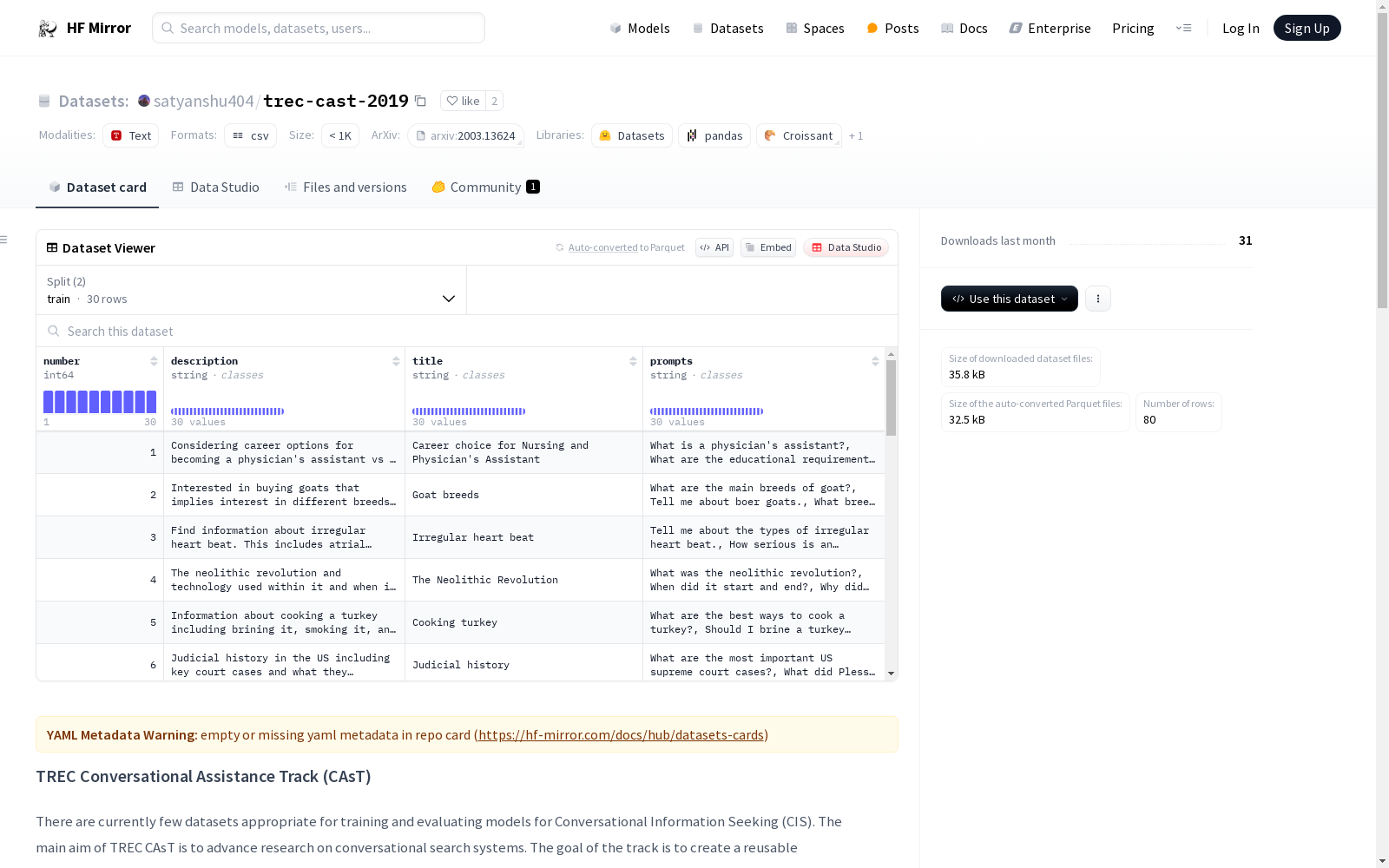Select the 'Goat breeds' title cell

[x=524, y=495]
